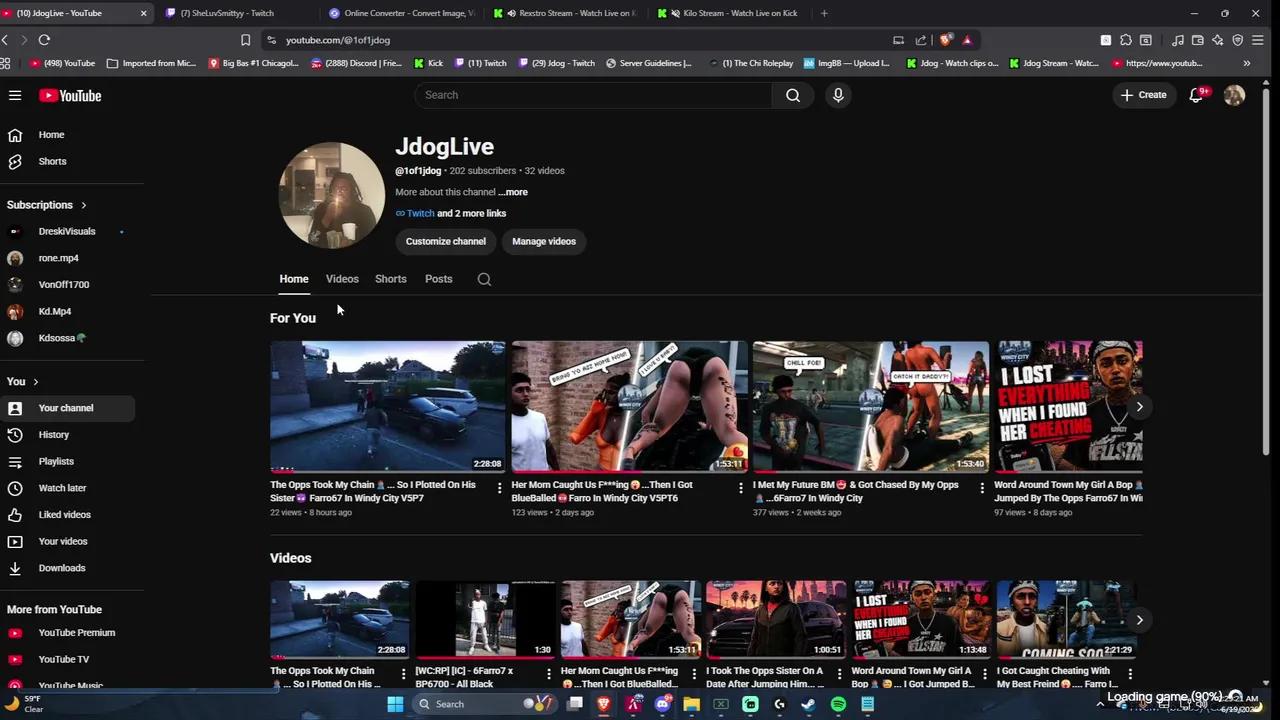The height and width of the screenshot is (720, 1280).
Task: Open options for 'Her Mom Caught Us' For You video
Action: (741, 488)
